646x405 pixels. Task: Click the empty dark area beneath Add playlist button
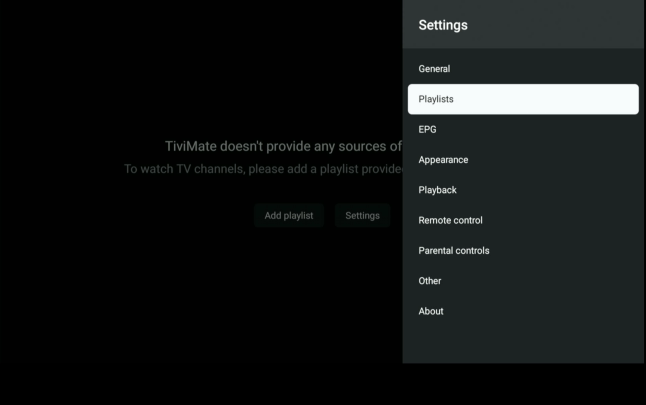pos(288,300)
